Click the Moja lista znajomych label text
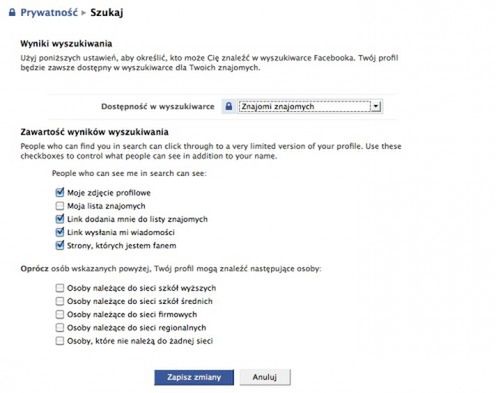 coord(106,206)
